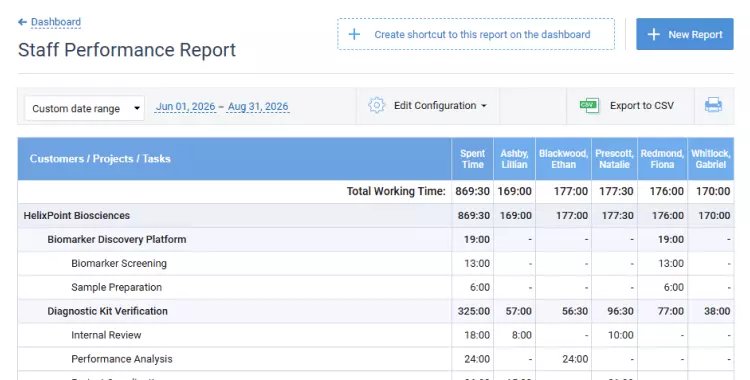Click the gear icon beside Edit Configuration
The image size is (750, 380).
click(x=376, y=105)
